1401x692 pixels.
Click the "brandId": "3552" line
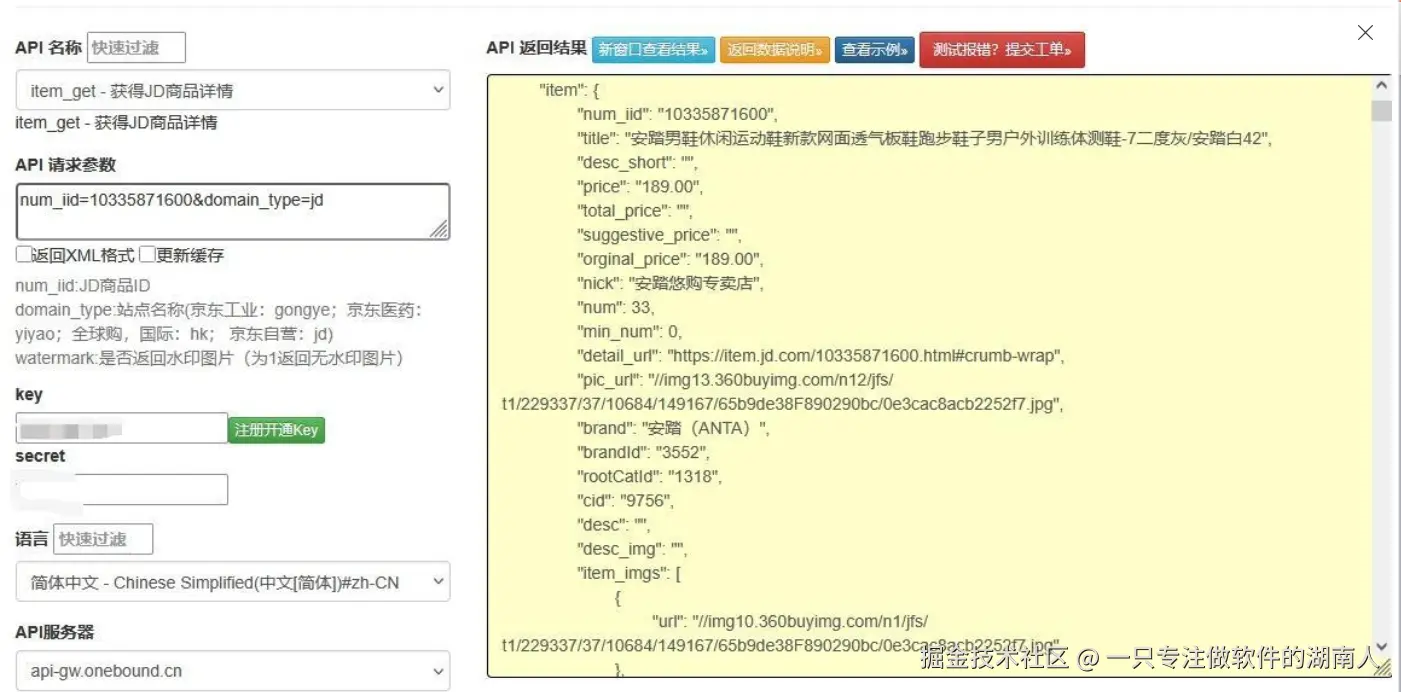(x=644, y=452)
